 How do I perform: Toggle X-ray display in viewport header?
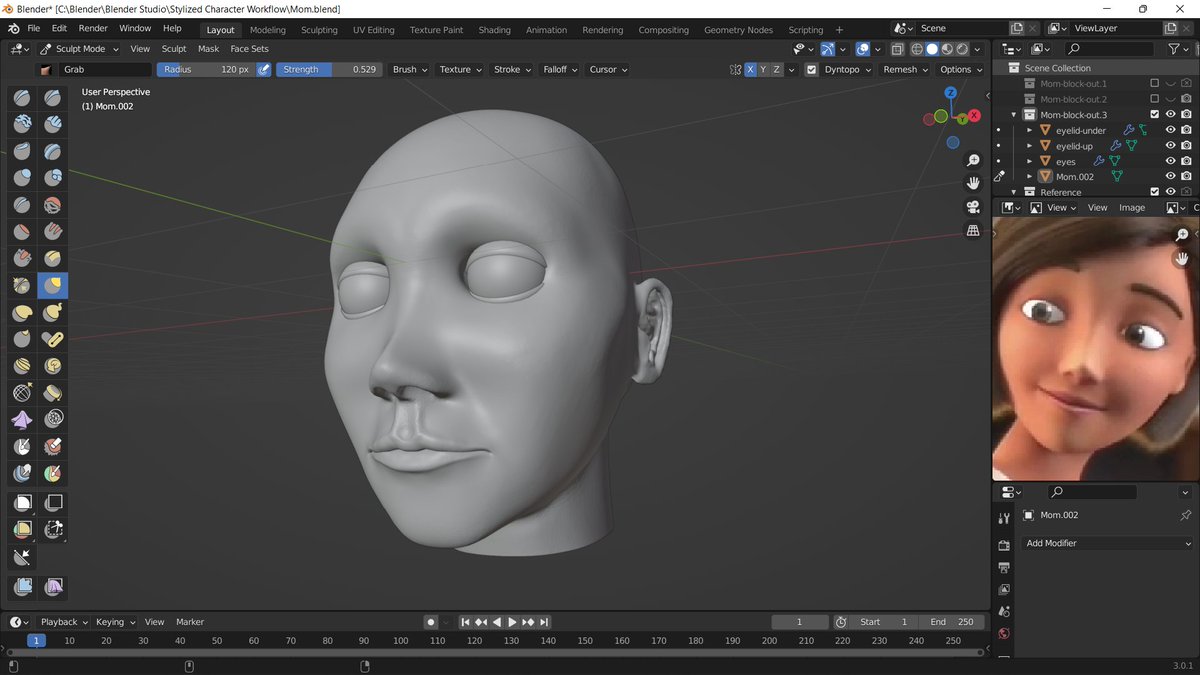tap(898, 49)
